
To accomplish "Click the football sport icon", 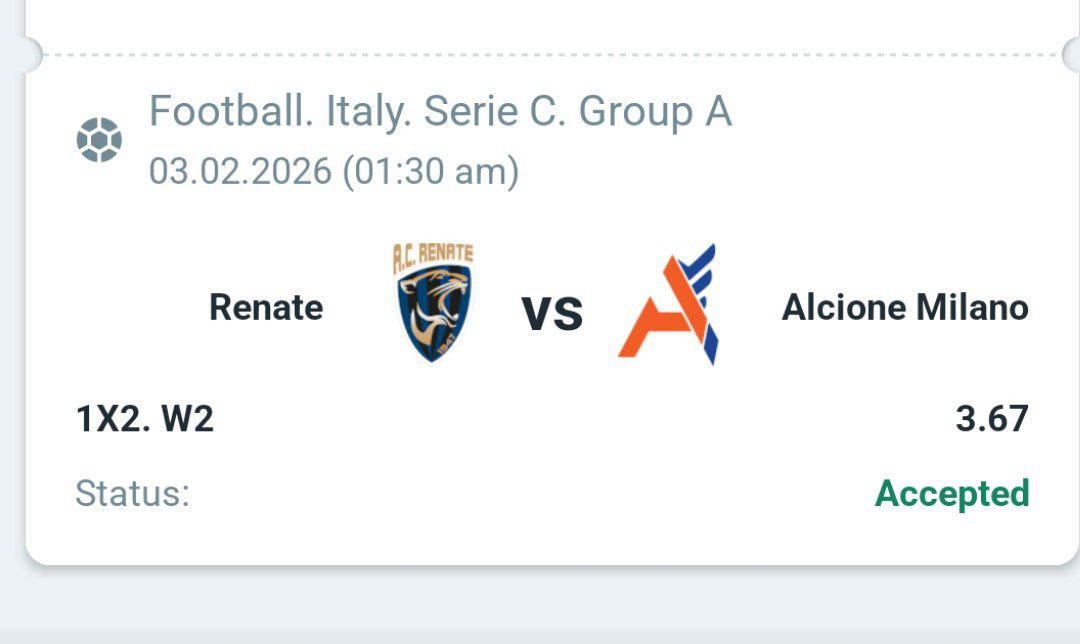I will tap(99, 140).
